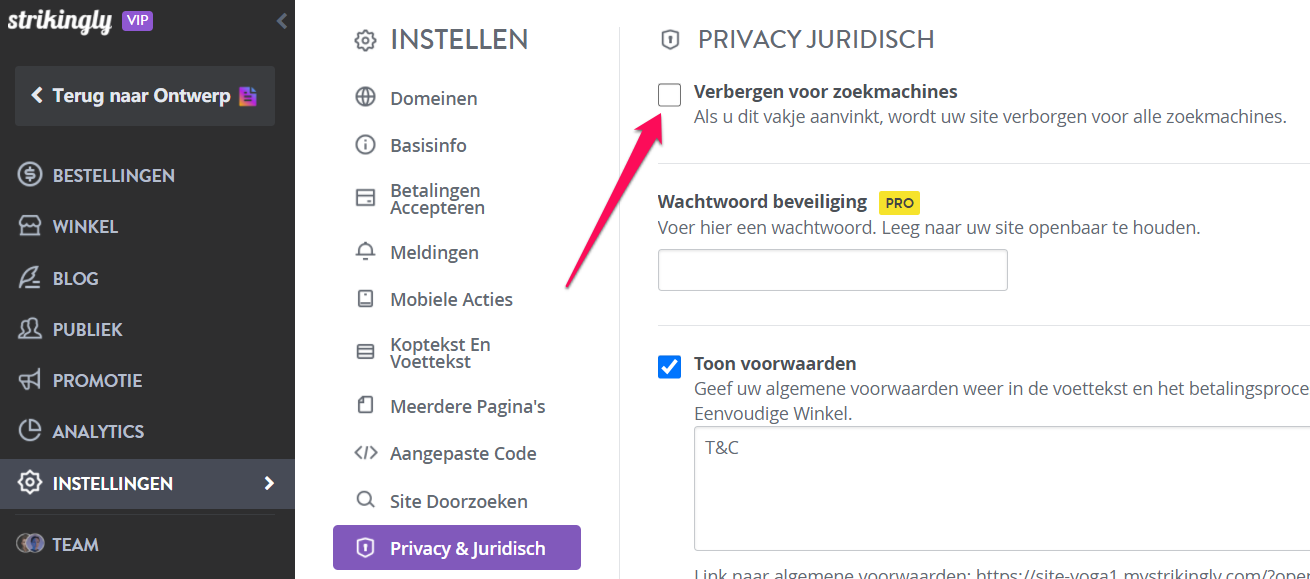Open Aangepaste Code via brackets icon
The width and height of the screenshot is (1310, 579).
tap(366, 453)
